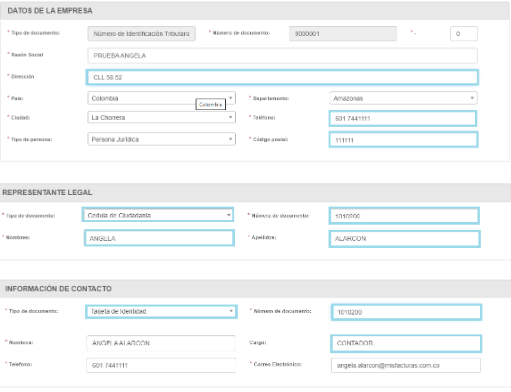Open contacto Tarjeta de Identidad dropdown
Screen dimensions: 511x392
[x=161, y=312]
